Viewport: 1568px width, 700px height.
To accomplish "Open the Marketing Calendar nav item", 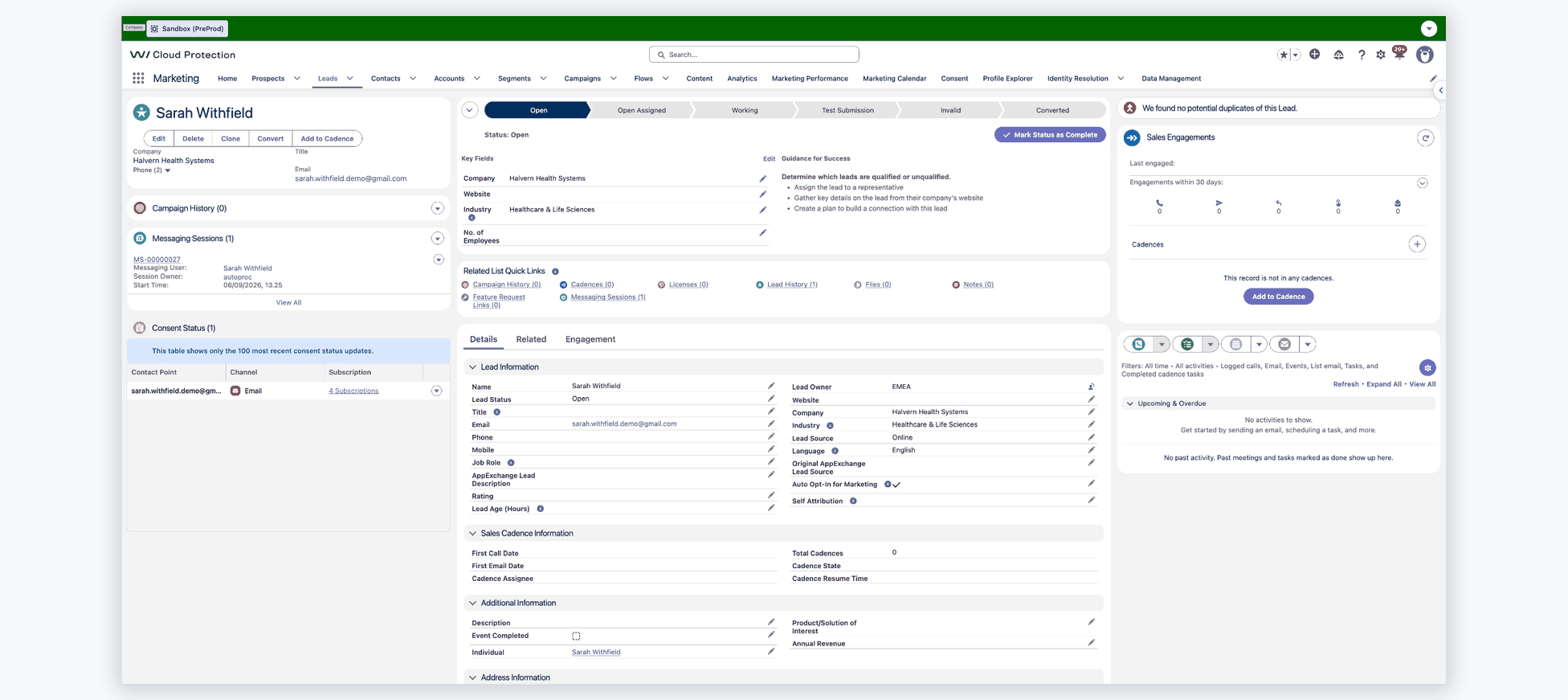I will (x=894, y=79).
